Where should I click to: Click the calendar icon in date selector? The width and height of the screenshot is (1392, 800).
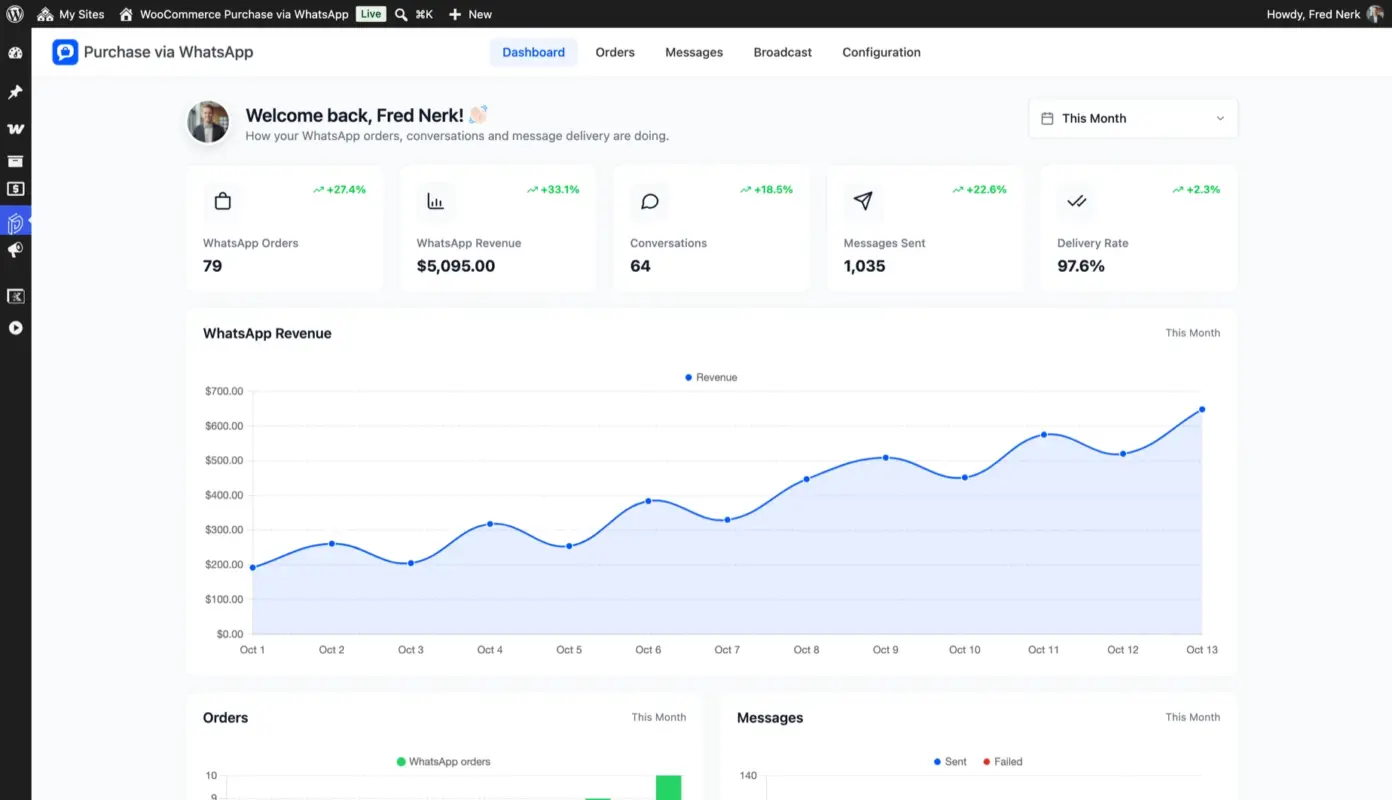tap(1047, 118)
